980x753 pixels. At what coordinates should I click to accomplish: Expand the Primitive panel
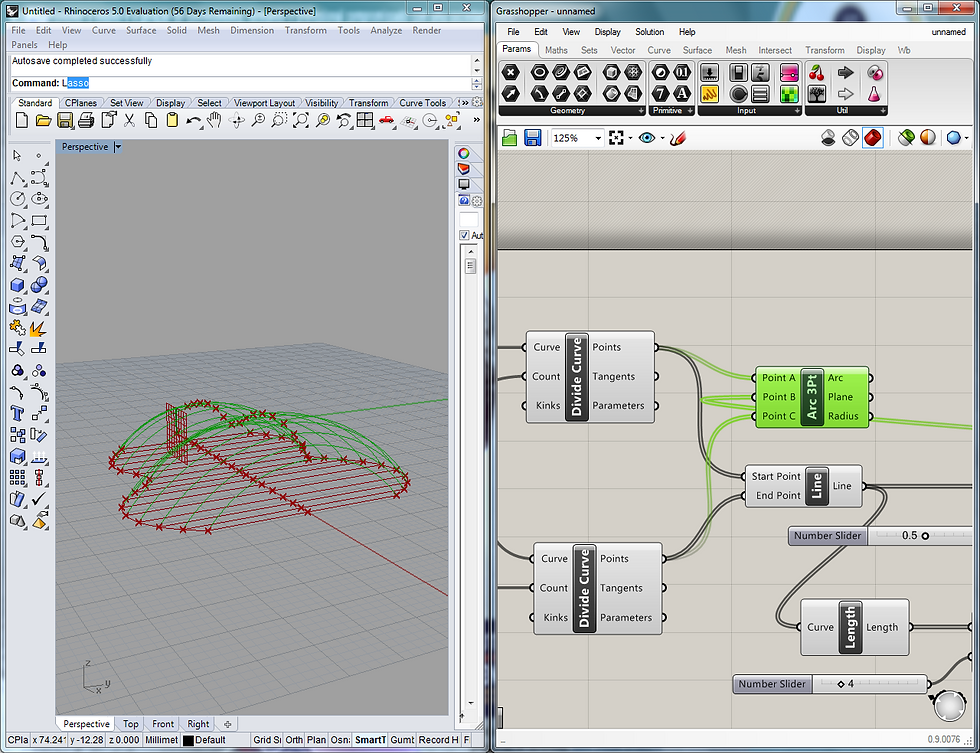(690, 111)
